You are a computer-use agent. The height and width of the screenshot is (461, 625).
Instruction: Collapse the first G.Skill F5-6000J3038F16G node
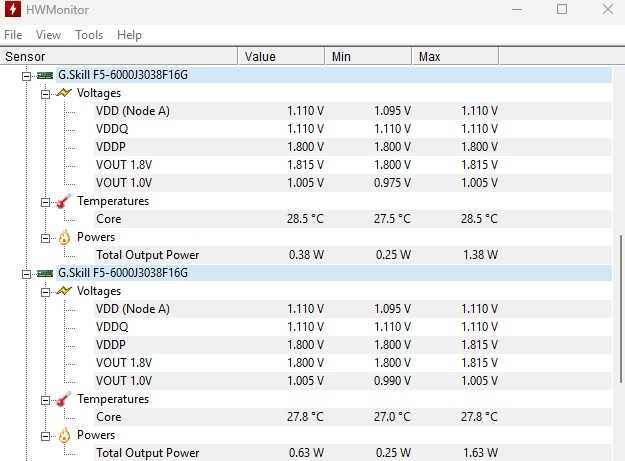(x=26, y=76)
